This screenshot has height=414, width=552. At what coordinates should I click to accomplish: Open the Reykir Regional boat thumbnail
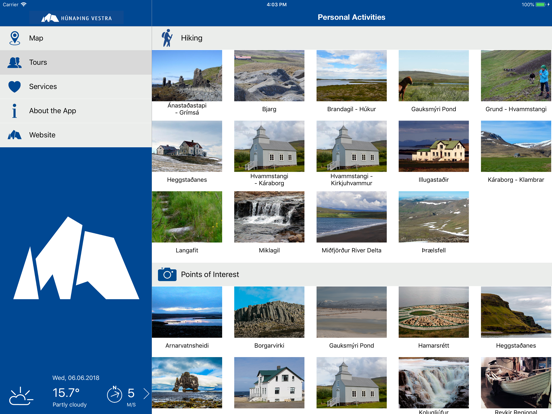[516, 383]
